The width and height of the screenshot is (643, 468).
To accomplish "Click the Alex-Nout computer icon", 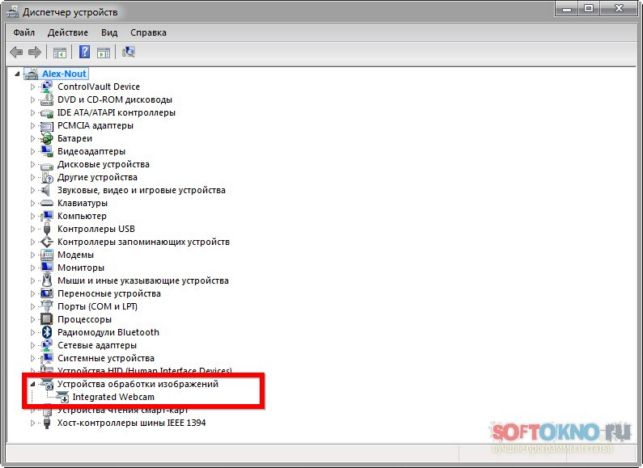I will pos(31,74).
